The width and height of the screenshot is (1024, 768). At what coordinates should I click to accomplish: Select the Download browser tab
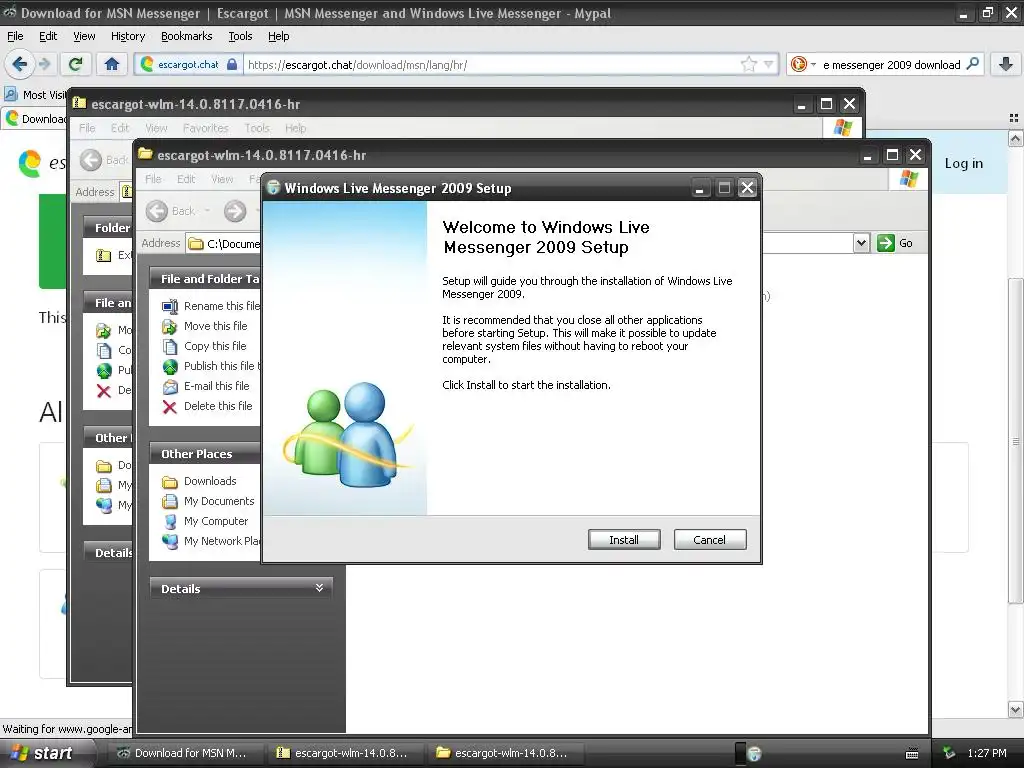[x=35, y=119]
